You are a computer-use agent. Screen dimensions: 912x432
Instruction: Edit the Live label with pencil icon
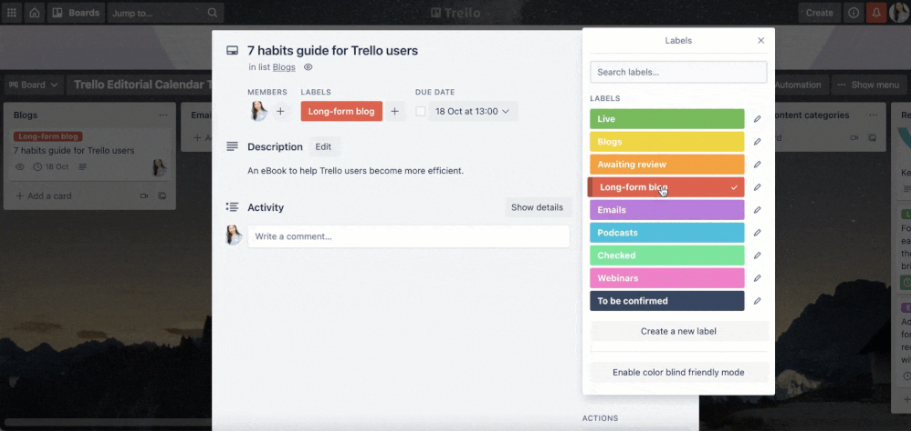[757, 119]
